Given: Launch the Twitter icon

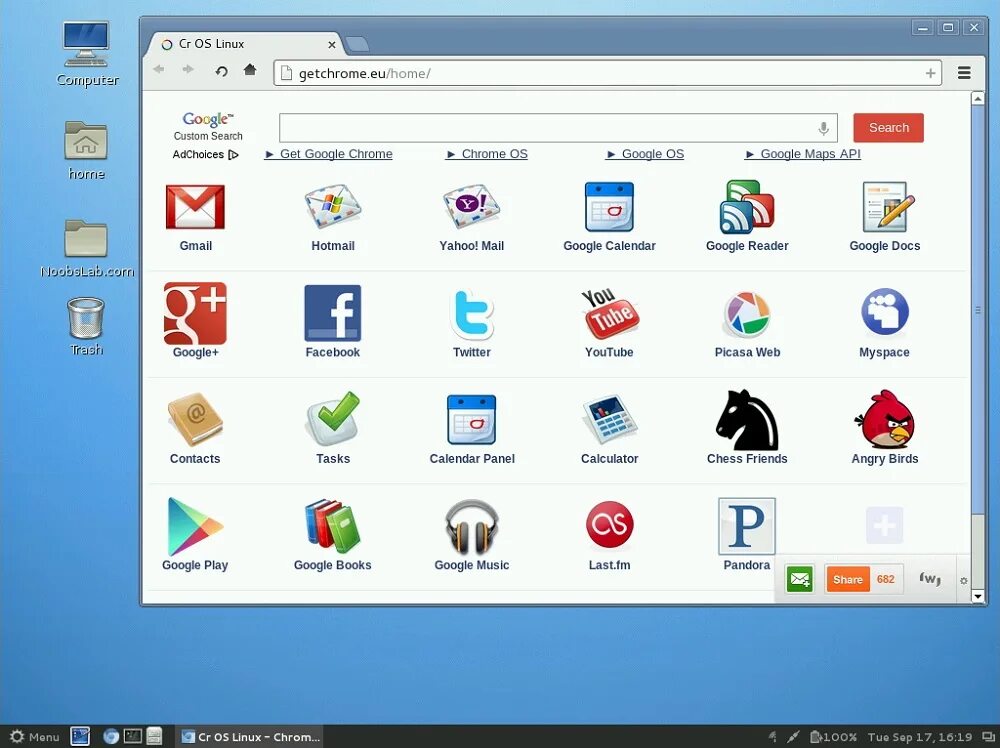Looking at the screenshot, I should tap(471, 314).
